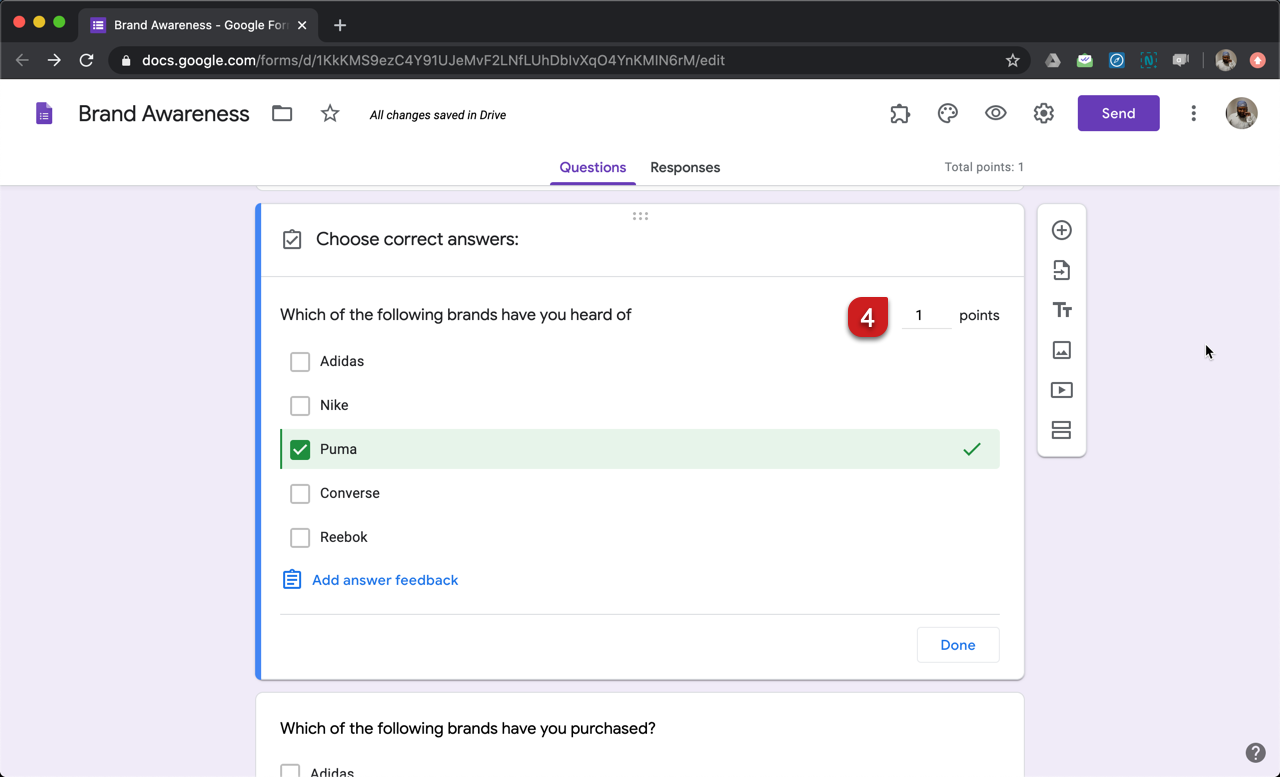The width and height of the screenshot is (1280, 777).
Task: Click the Add question plus icon
Action: [x=1062, y=230]
